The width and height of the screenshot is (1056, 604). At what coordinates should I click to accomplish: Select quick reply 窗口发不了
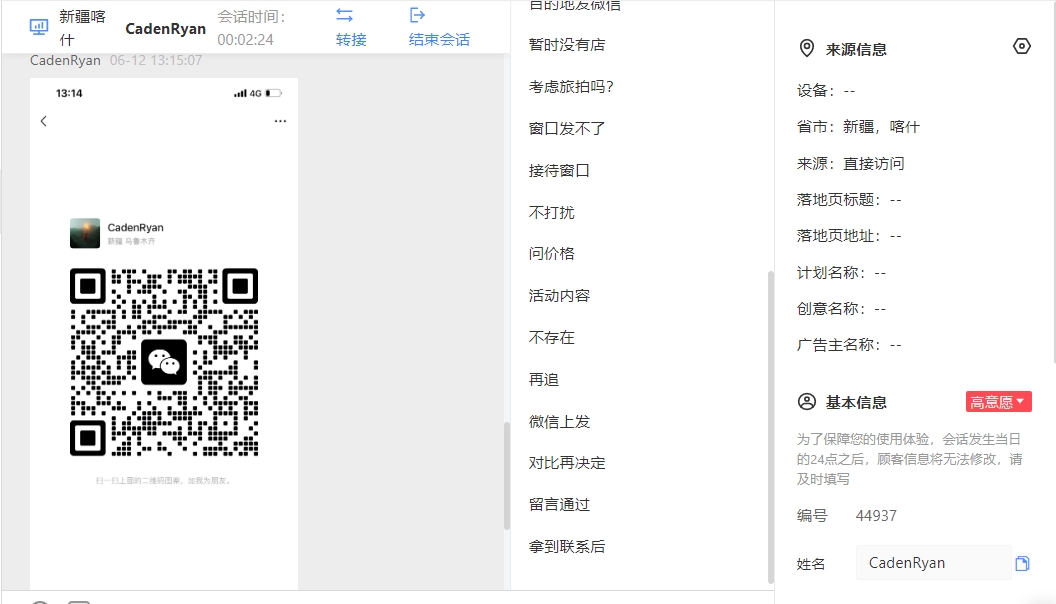tap(567, 129)
